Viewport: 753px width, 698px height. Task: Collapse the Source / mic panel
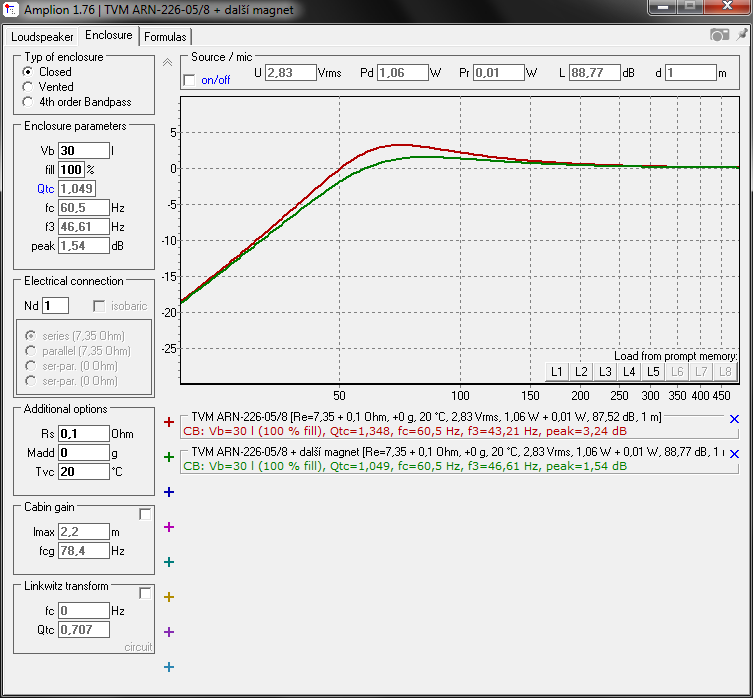168,62
